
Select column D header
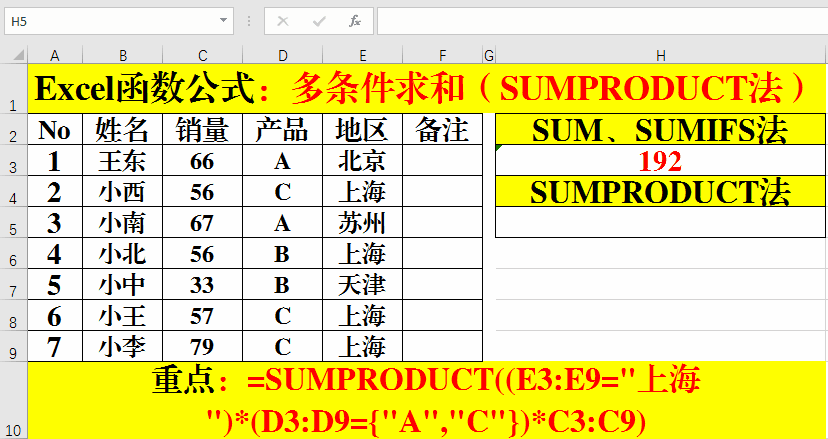click(x=283, y=55)
